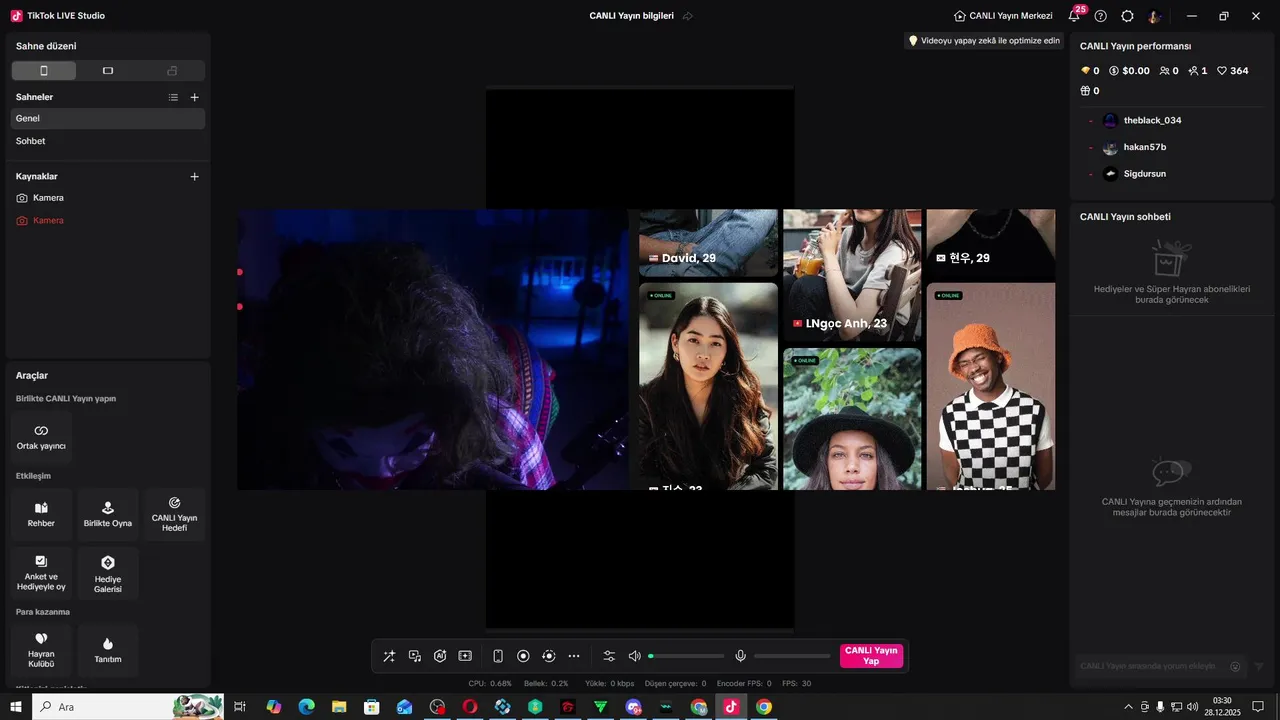Click the LNgọc Anh, 23 profile card

(x=852, y=275)
